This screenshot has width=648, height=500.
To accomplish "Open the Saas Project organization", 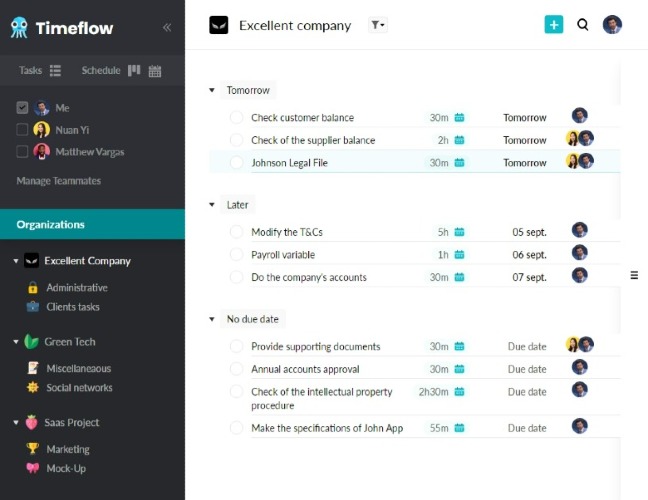I will pos(72,422).
